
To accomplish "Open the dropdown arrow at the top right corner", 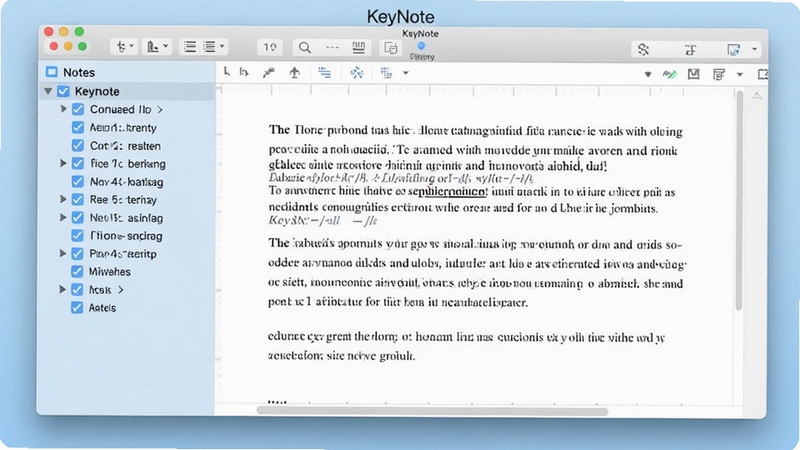I will point(754,49).
